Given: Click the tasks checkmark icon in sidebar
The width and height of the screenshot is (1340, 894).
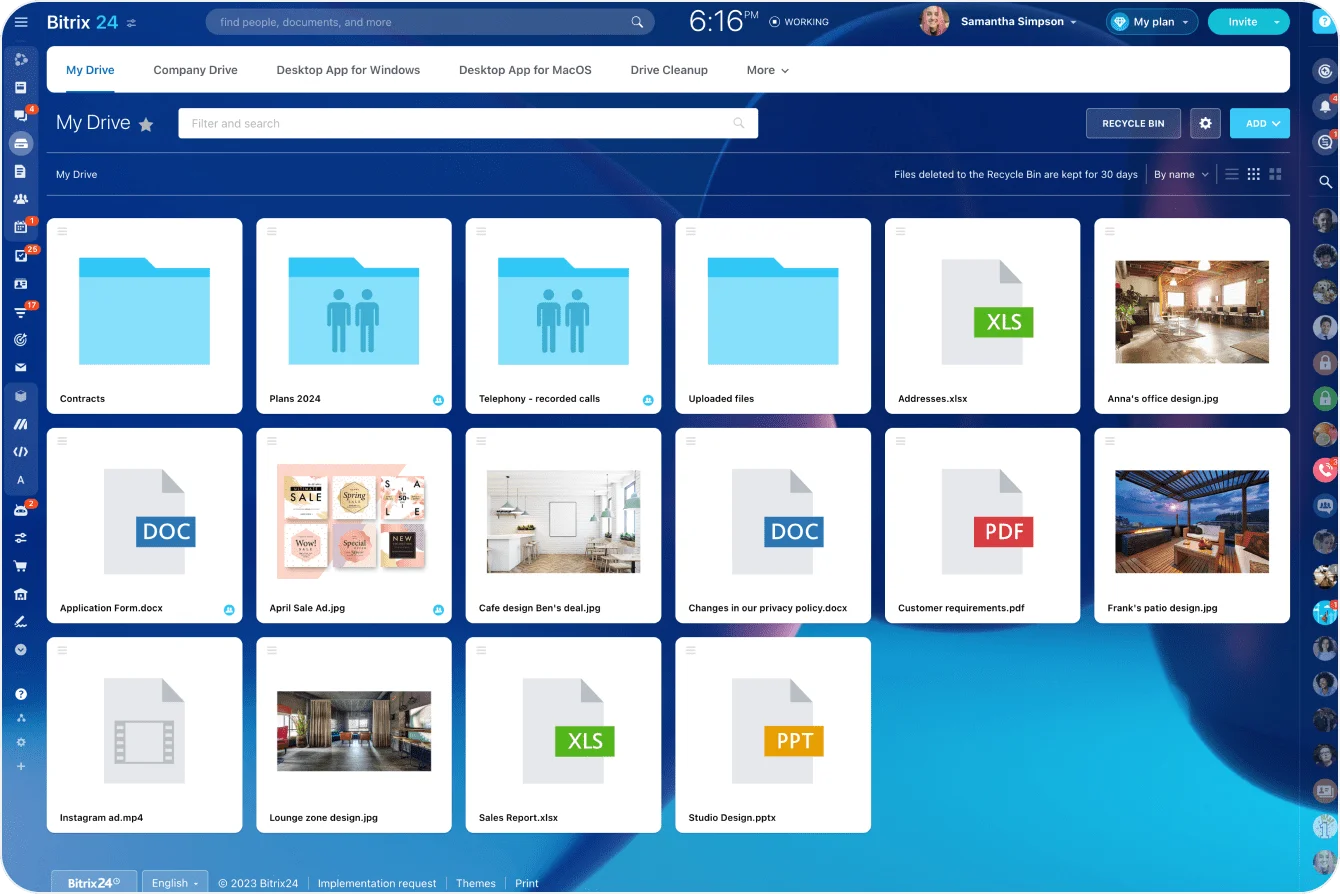Looking at the screenshot, I should click(x=21, y=255).
